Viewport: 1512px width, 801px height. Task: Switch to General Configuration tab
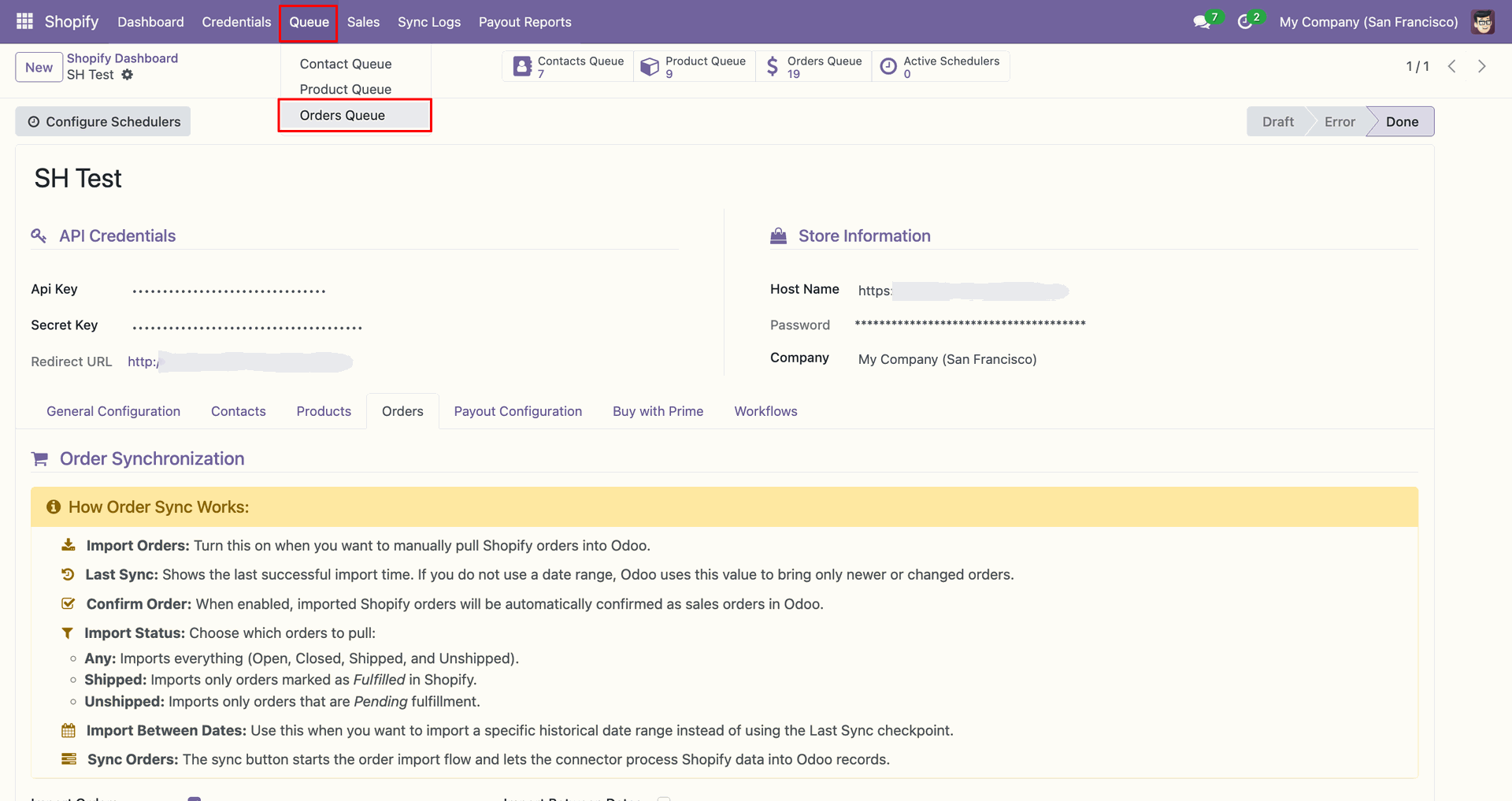coord(113,411)
